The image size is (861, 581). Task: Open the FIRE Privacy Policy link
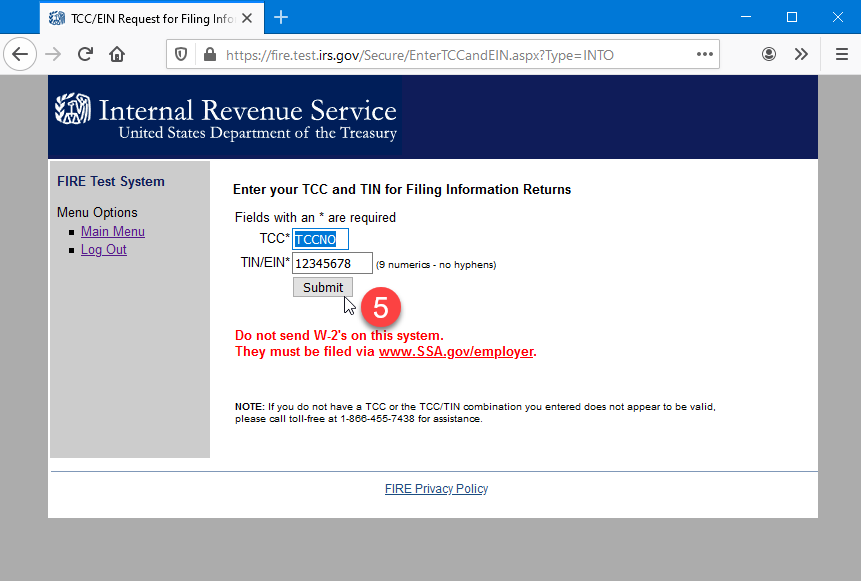pos(436,489)
